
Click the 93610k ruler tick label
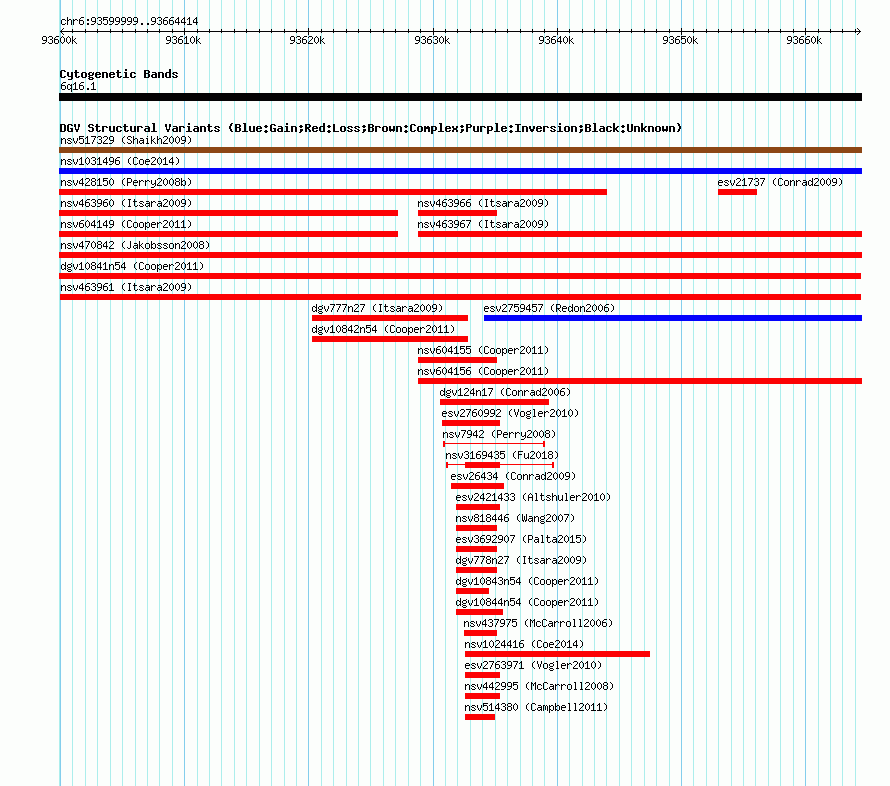pyautogui.click(x=183, y=40)
